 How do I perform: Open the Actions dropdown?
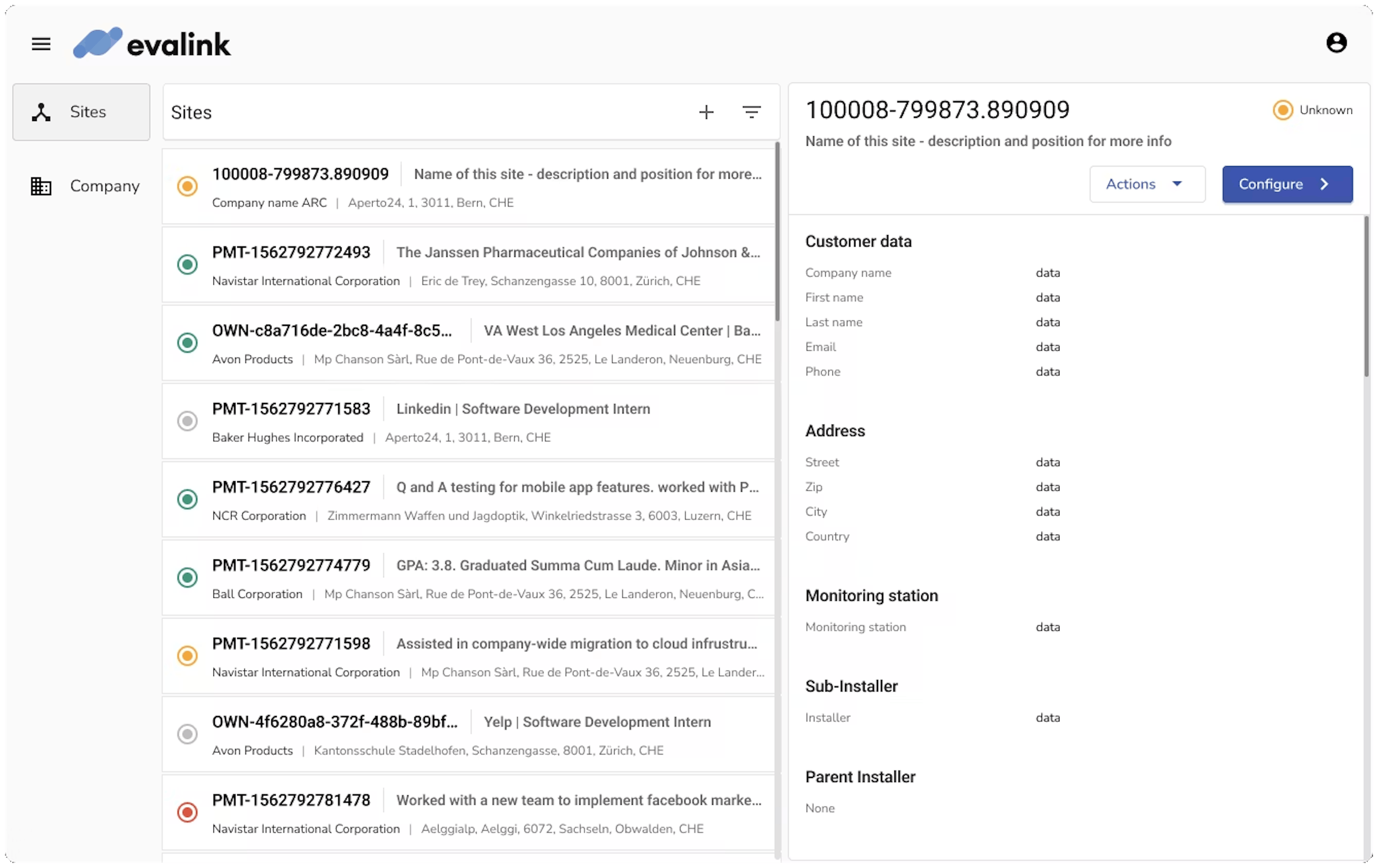point(1147,184)
